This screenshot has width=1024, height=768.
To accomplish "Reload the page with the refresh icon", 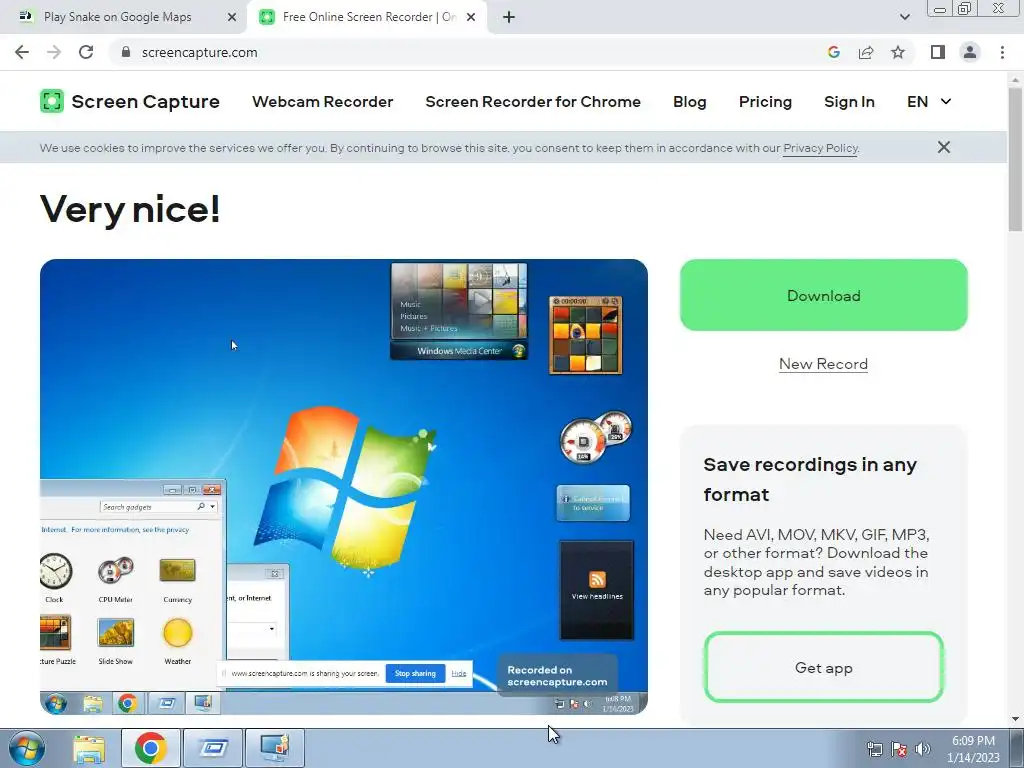I will click(x=86, y=52).
